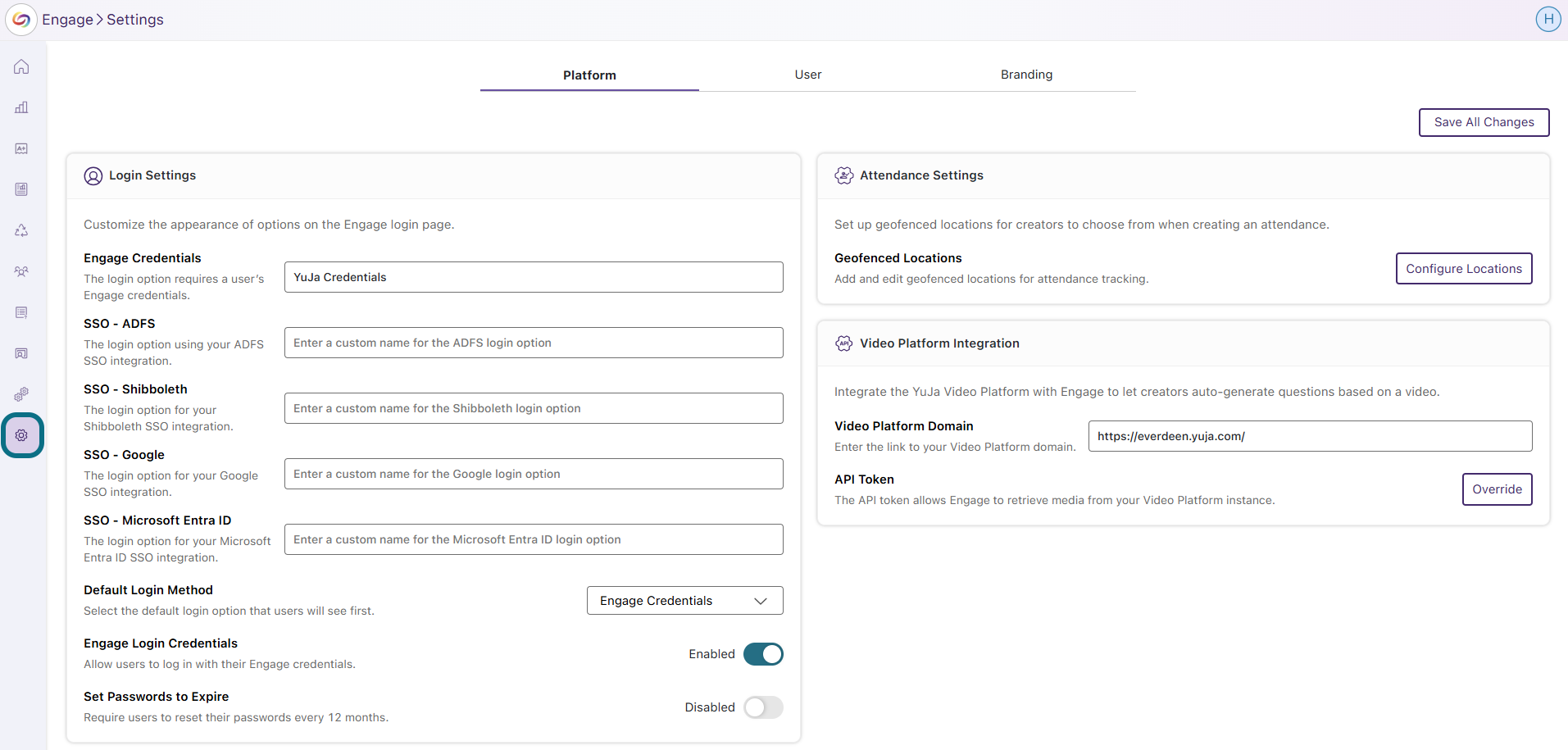Switch to the User tab
The image size is (1568, 750).
807,75
